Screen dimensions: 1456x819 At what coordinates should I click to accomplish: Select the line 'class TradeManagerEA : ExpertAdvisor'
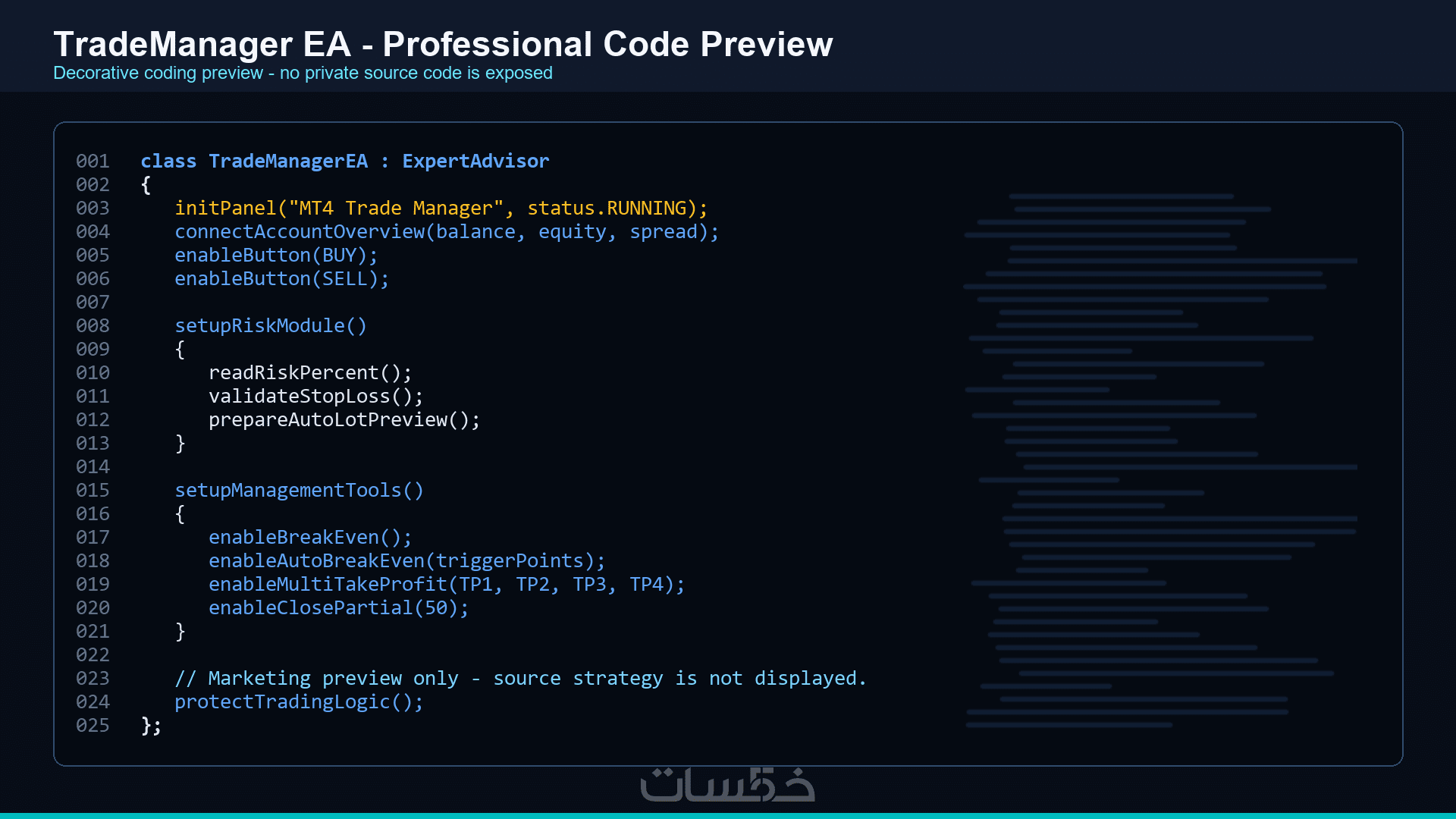[x=345, y=162]
